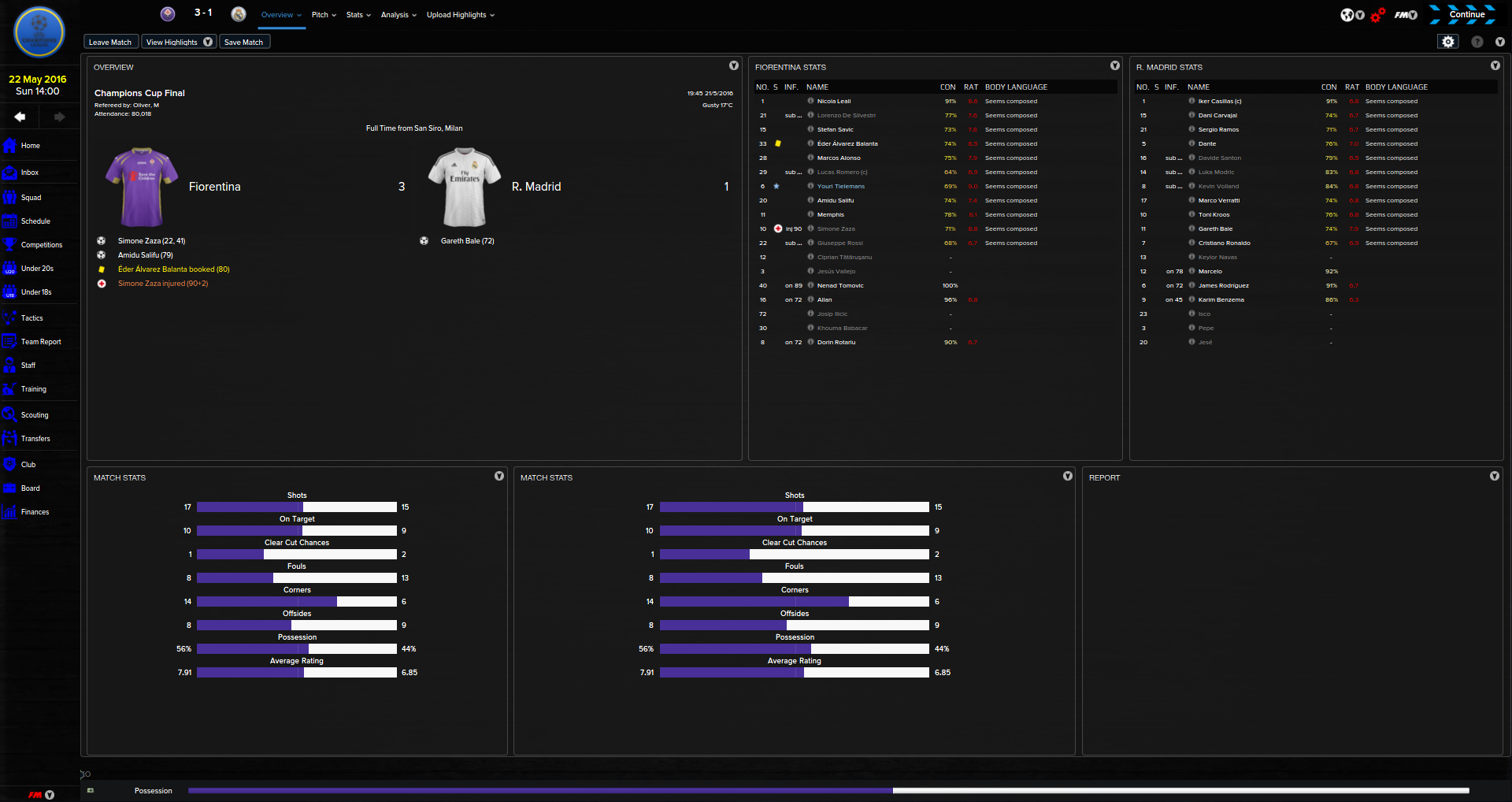Open the match settings gear

[1448, 42]
